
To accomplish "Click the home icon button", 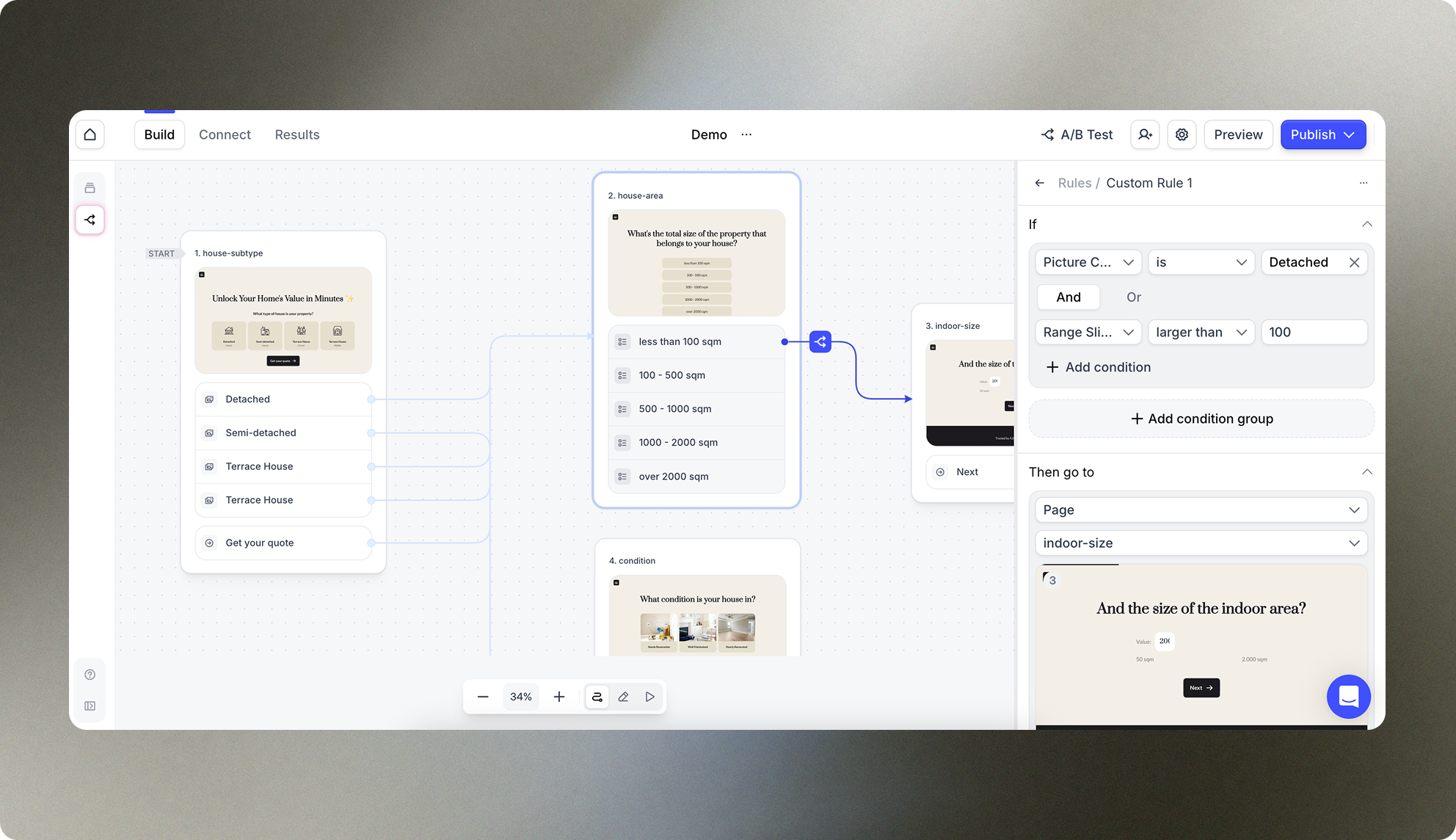I will [x=90, y=134].
